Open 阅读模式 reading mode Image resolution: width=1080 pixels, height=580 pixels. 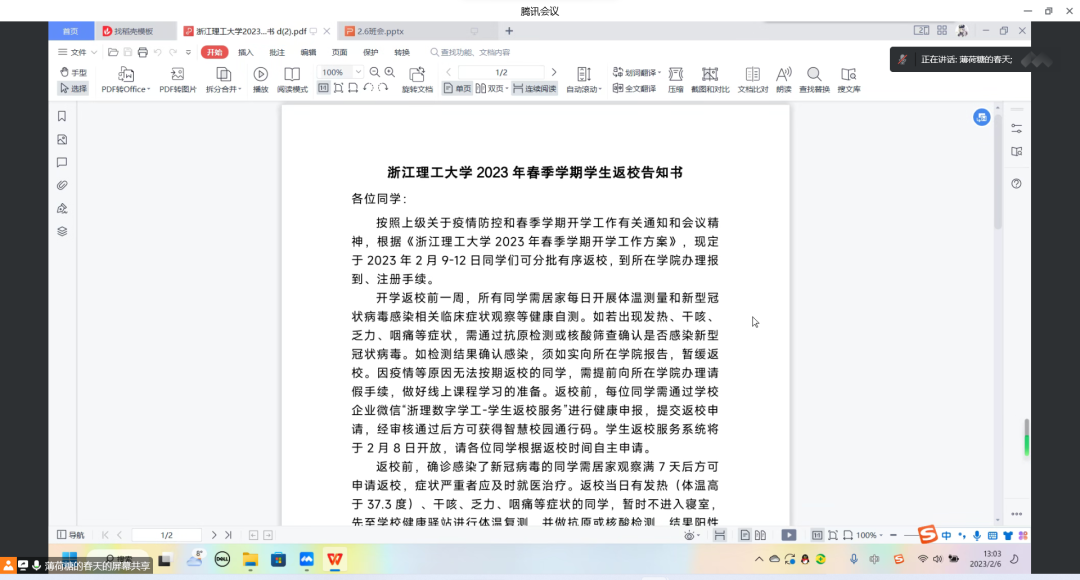(x=292, y=74)
